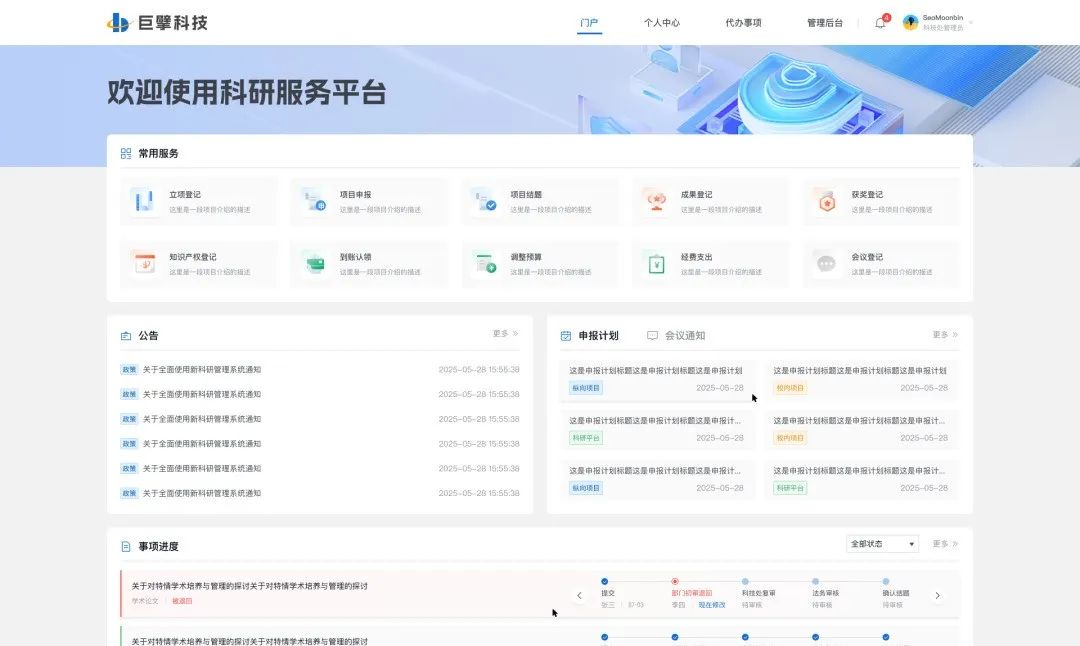Open the notification bell in header

click(880, 23)
